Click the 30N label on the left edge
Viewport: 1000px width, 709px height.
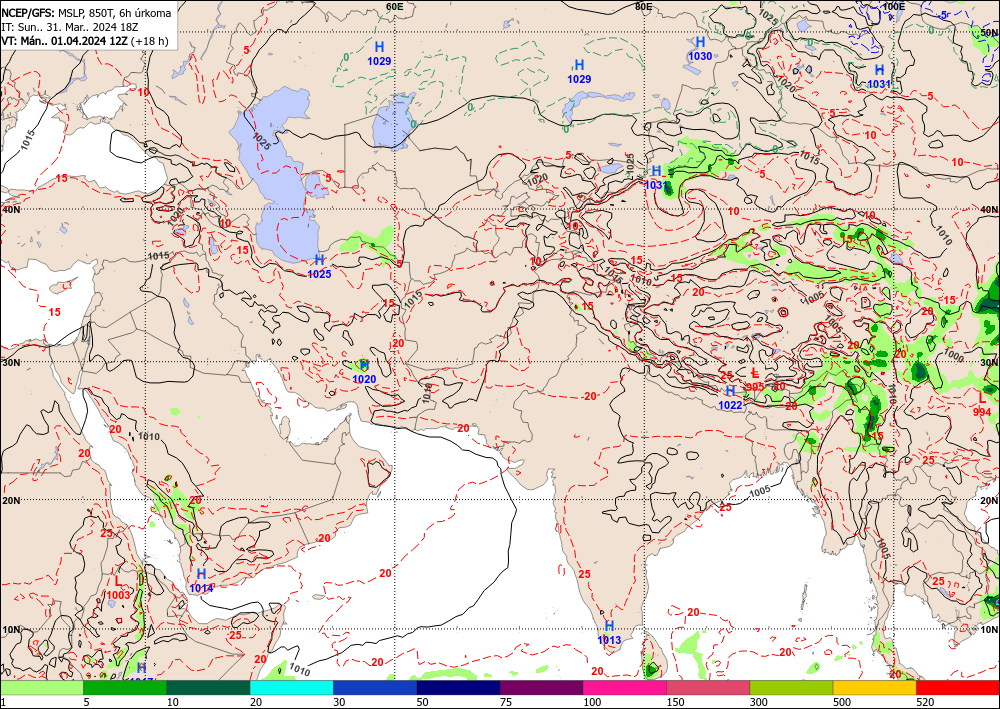[10, 362]
